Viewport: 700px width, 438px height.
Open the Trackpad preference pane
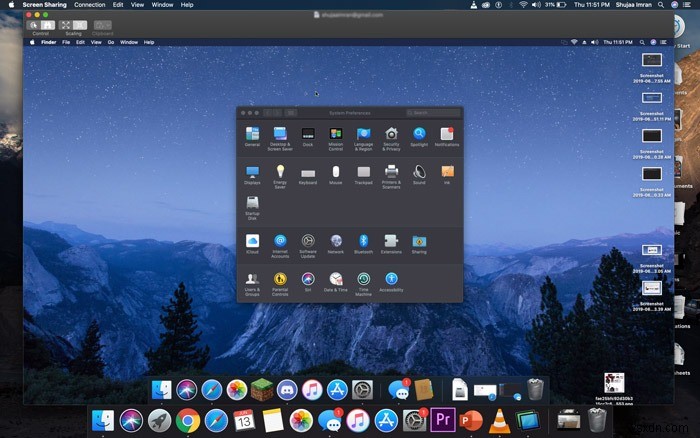[363, 175]
